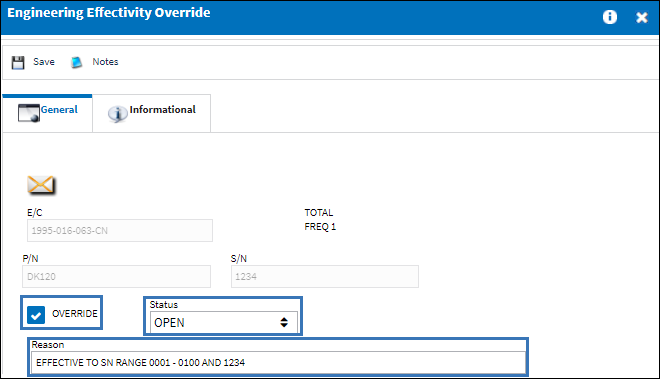Click the S/N label
This screenshot has height=379, width=660.
click(239, 259)
